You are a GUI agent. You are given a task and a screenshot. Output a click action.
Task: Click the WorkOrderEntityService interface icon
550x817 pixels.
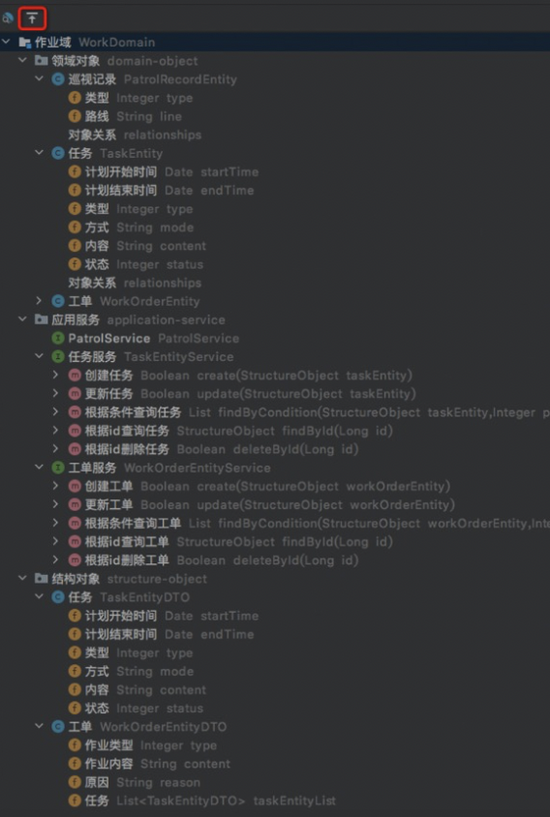click(x=58, y=468)
